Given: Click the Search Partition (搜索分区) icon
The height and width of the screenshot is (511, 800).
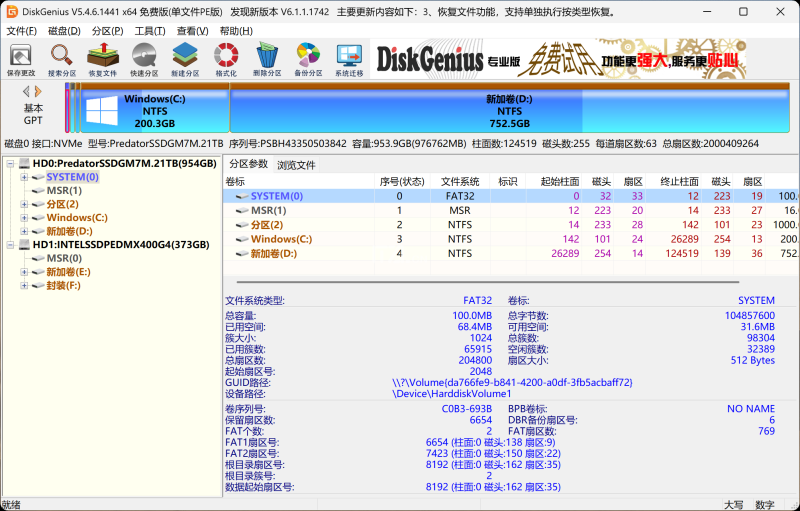Looking at the screenshot, I should click(62, 59).
